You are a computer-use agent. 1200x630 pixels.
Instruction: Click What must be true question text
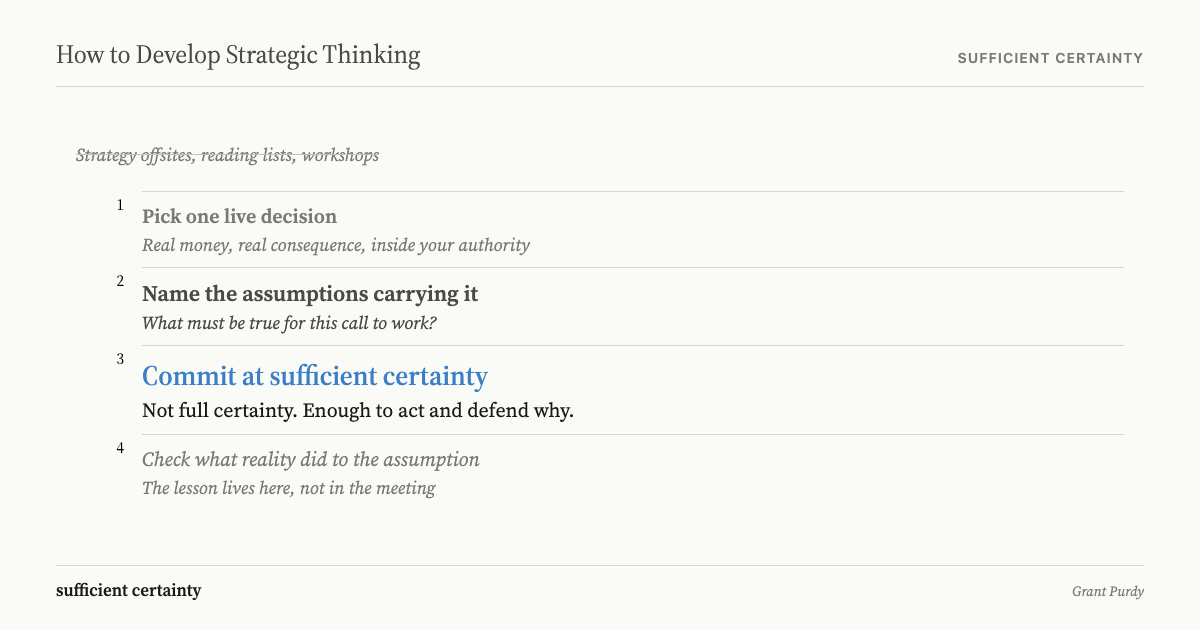(x=290, y=324)
